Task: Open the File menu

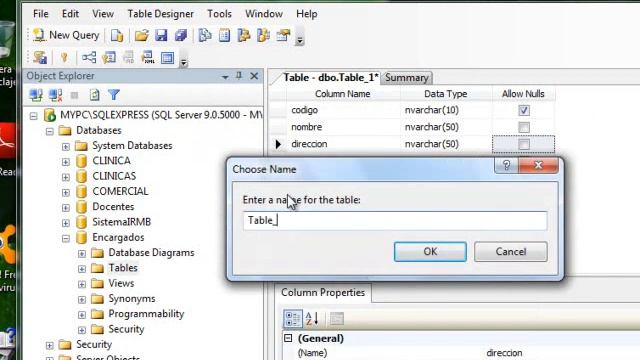Action: point(40,14)
